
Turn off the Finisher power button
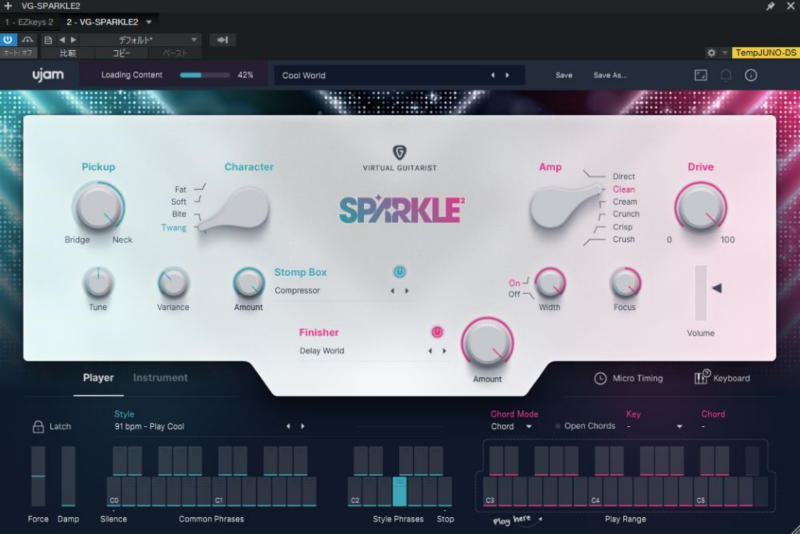tap(437, 332)
